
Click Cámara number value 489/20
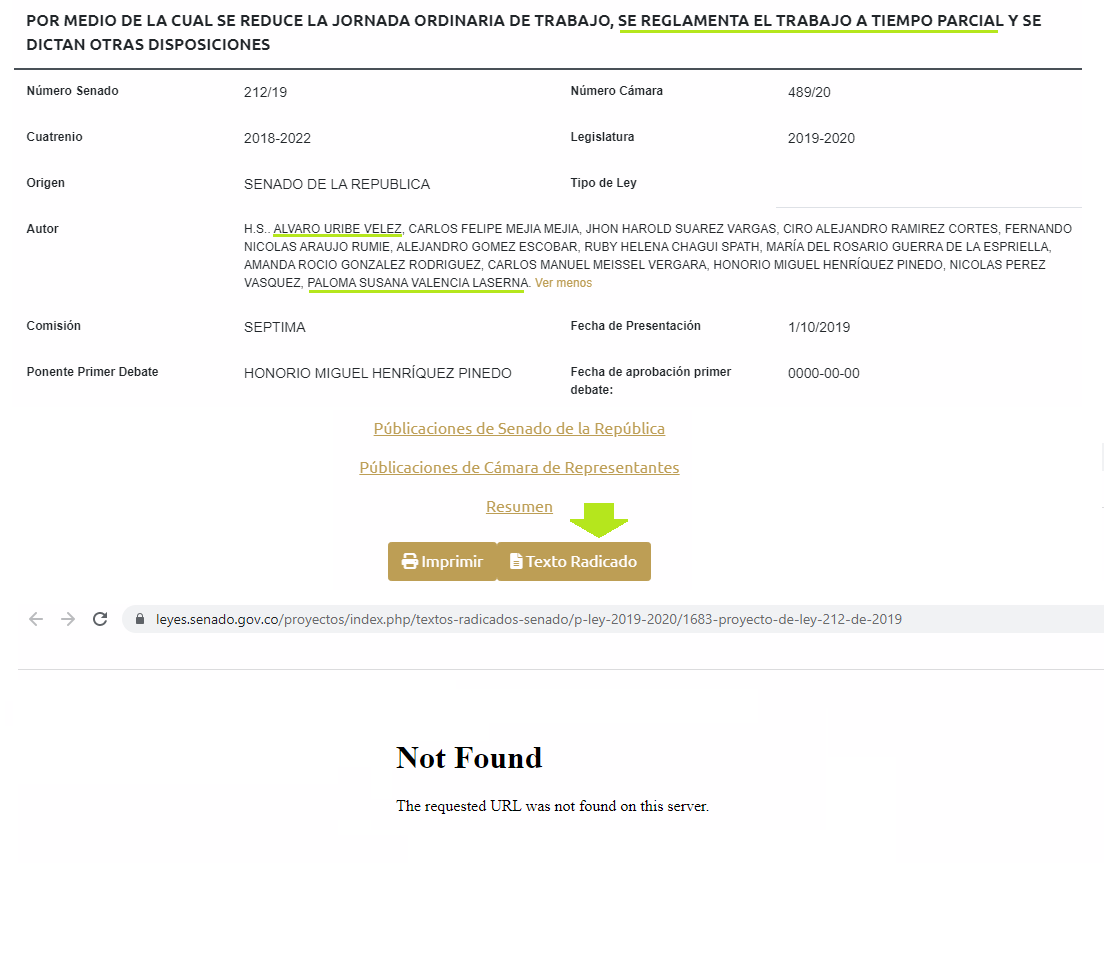809,92
